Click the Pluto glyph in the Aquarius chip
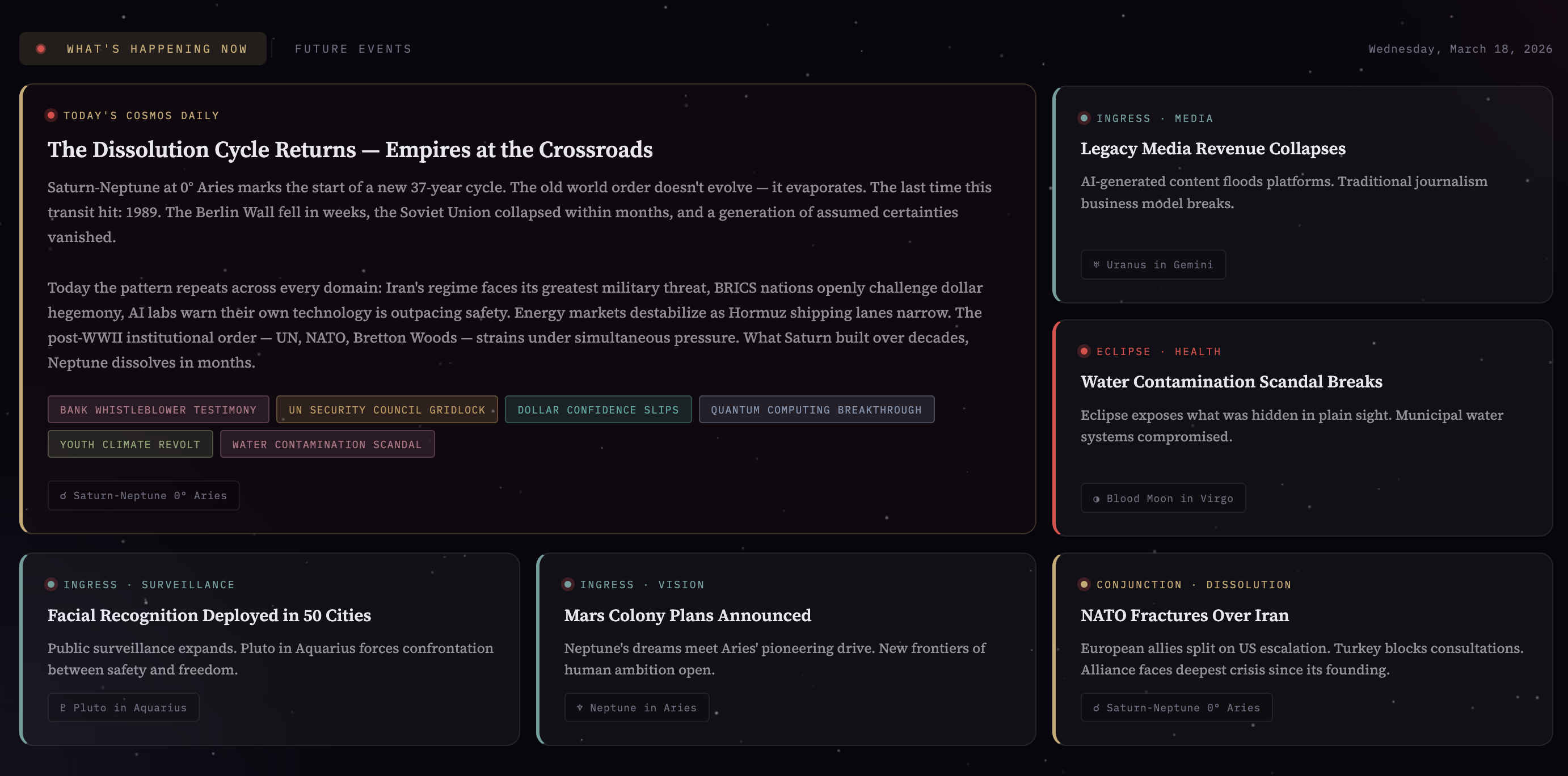Screen dimensions: 1568x776 pos(63,707)
